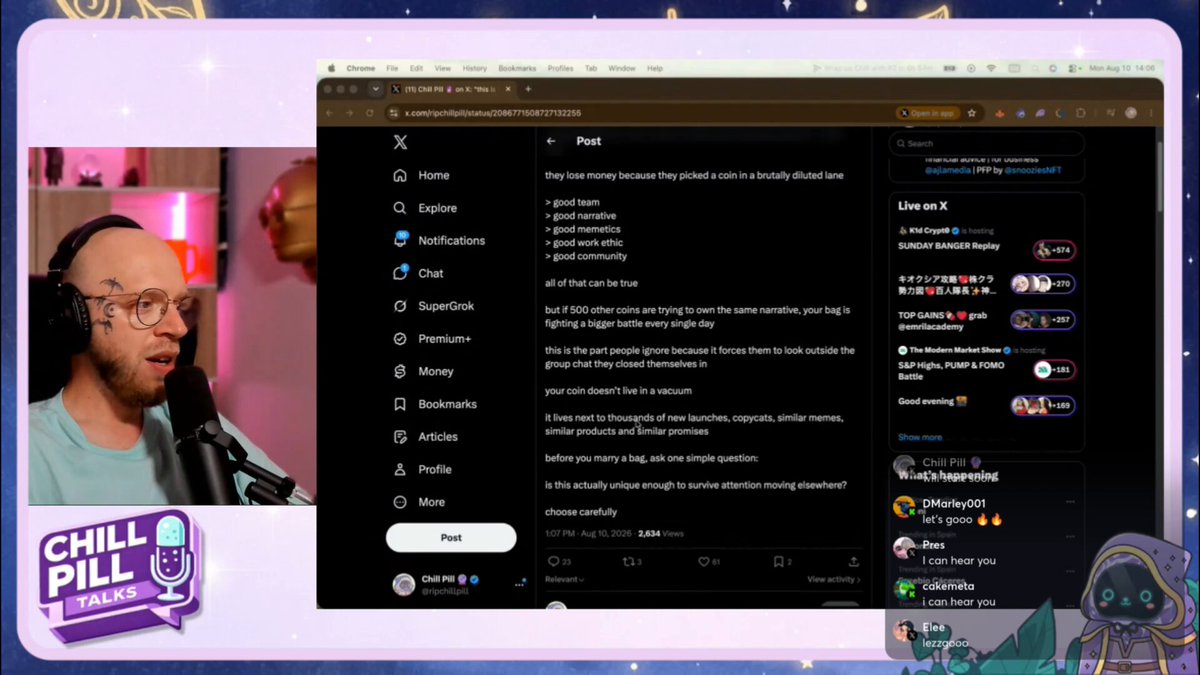Open Notifications via the bell icon

point(400,240)
